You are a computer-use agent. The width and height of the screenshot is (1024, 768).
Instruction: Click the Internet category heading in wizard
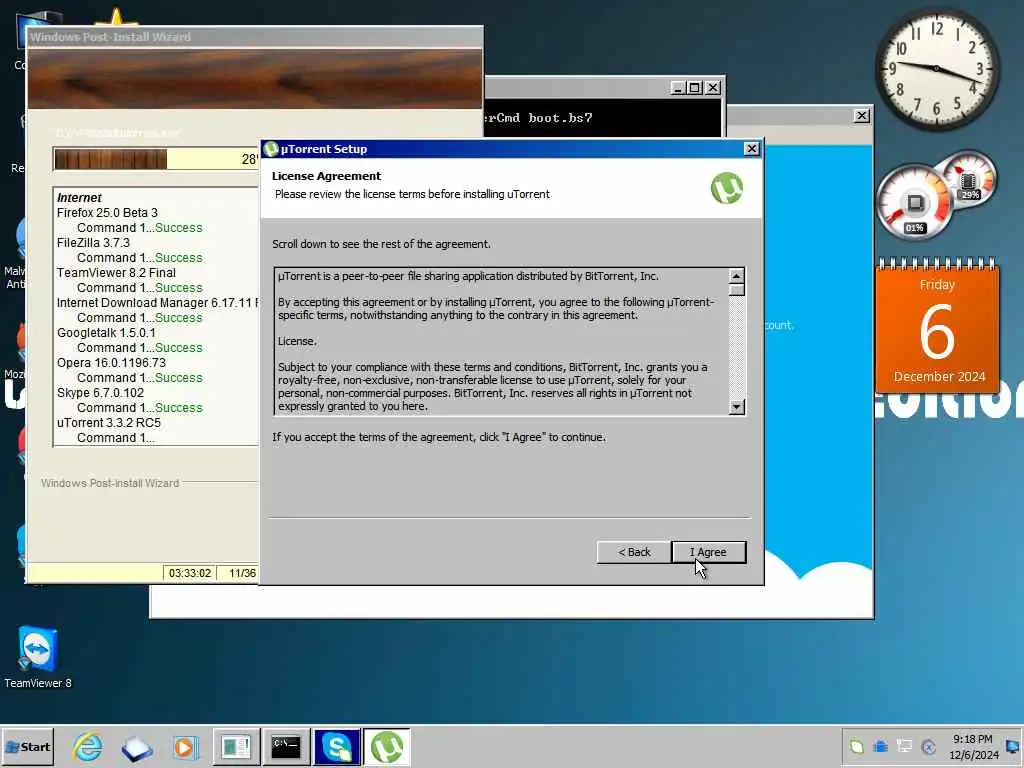79,198
